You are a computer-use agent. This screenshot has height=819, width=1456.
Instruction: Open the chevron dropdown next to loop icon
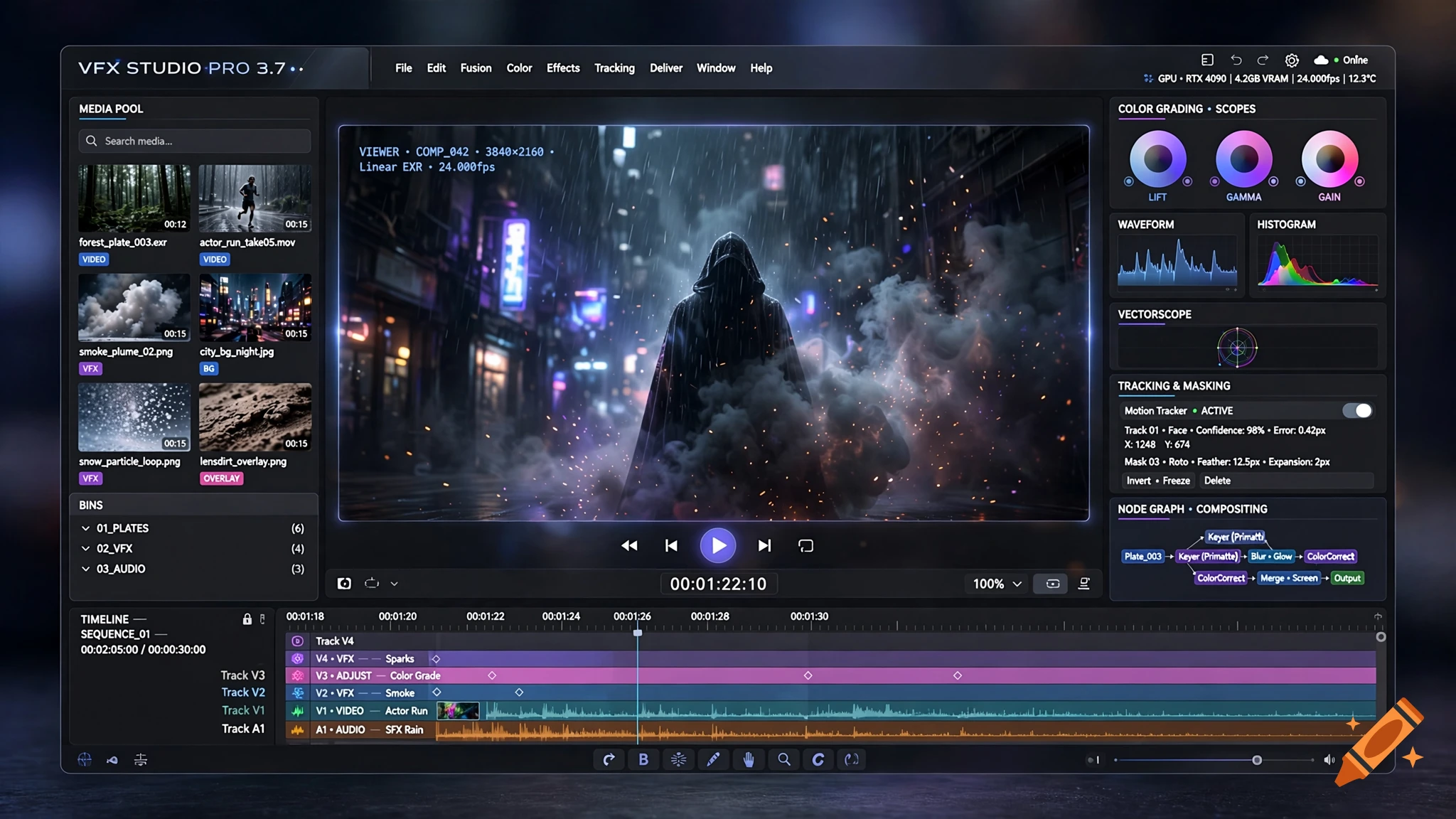[394, 583]
